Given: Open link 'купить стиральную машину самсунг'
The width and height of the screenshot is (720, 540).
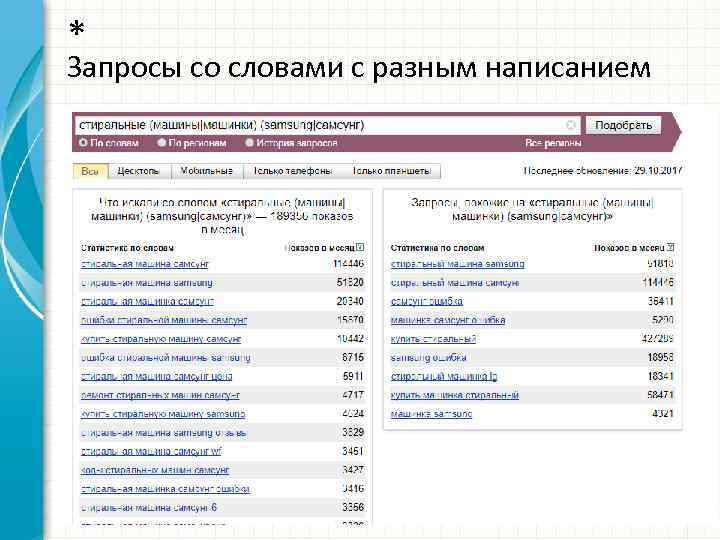Looking at the screenshot, I should [161, 339].
